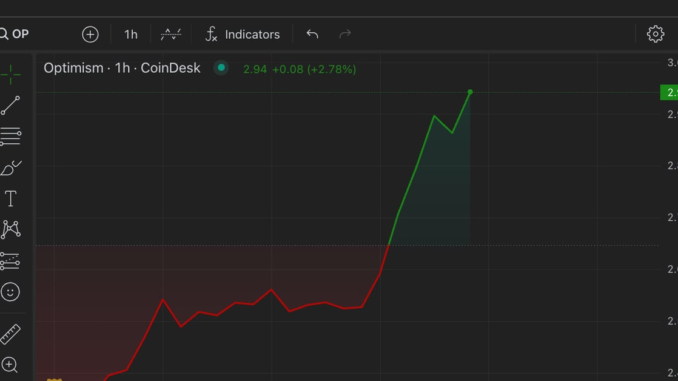Open the chart style selector
Image resolution: width=678 pixels, height=381 pixels.
click(x=171, y=34)
